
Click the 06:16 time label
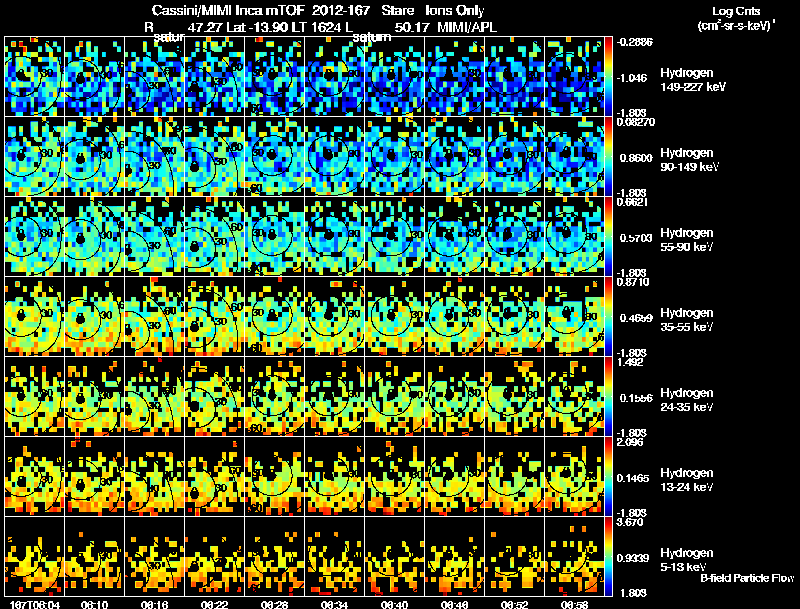(155, 605)
